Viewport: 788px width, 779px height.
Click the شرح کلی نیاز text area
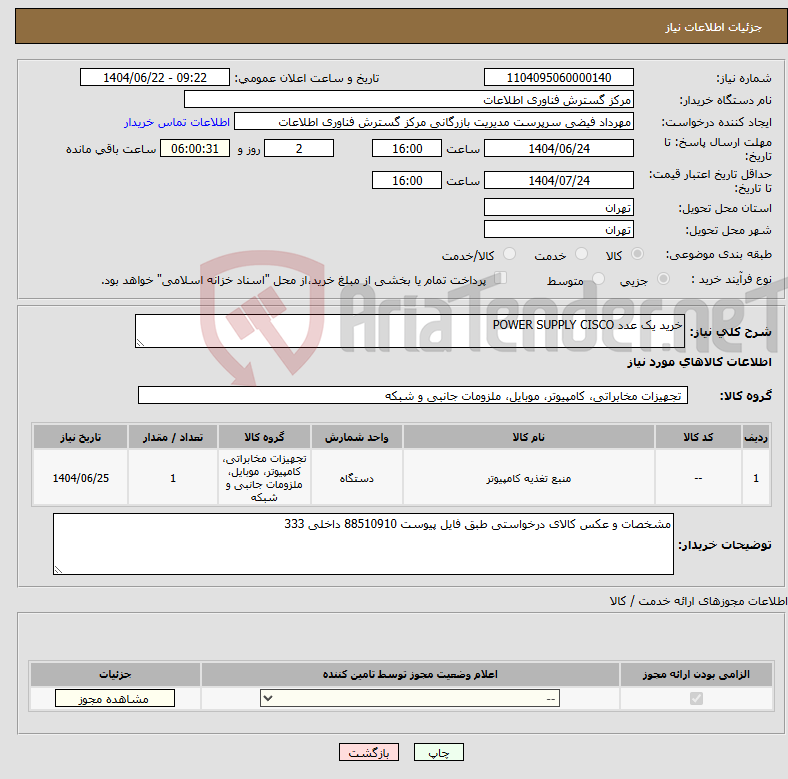click(x=410, y=331)
